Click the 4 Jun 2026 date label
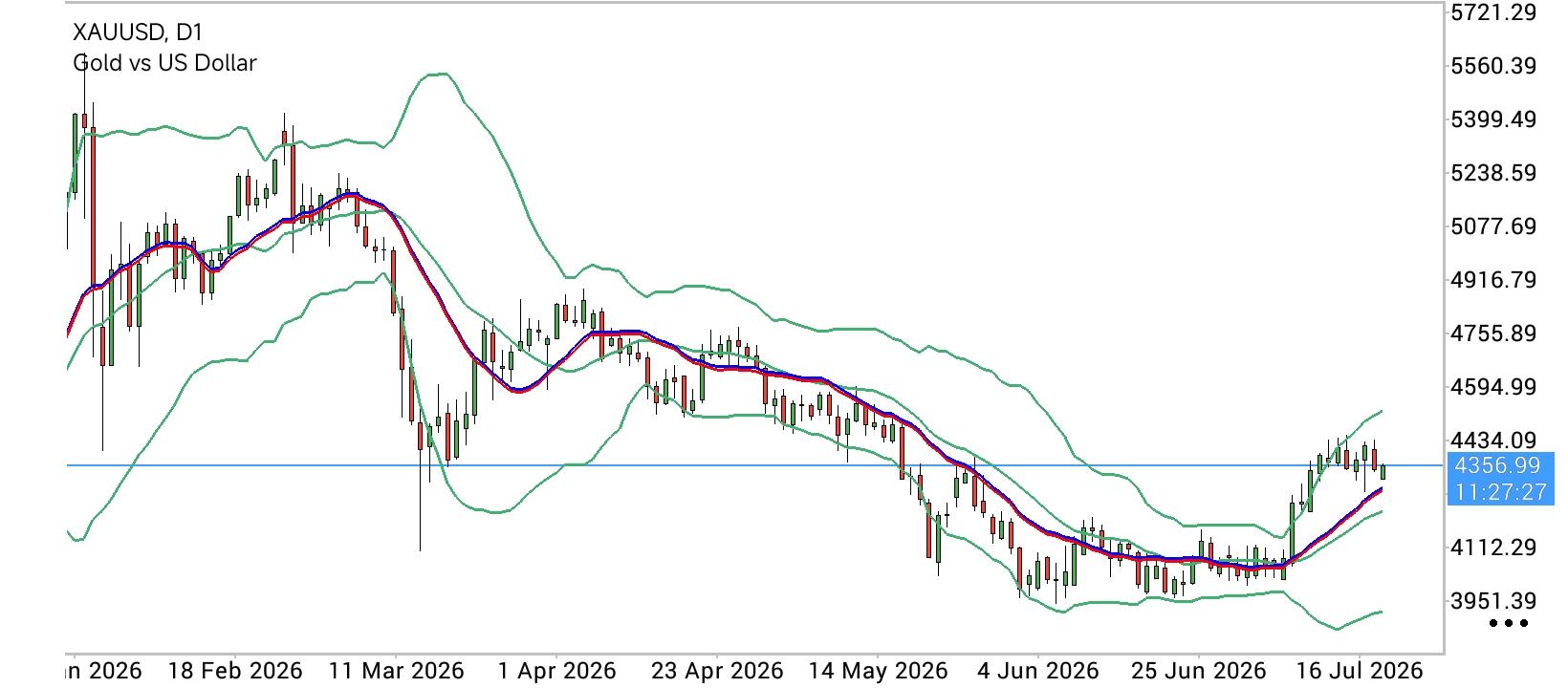Viewport: 1568px width, 688px height. click(1038, 670)
